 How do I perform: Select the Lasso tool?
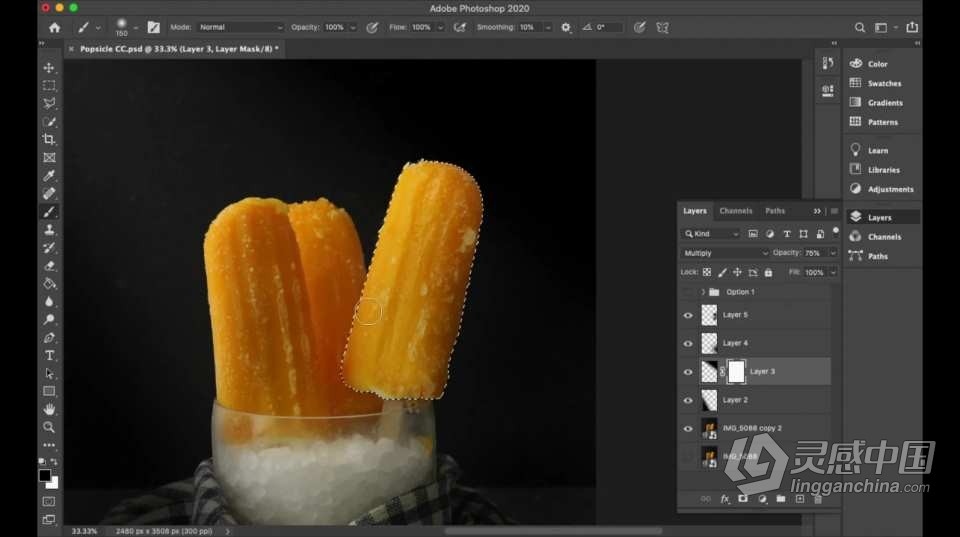pos(49,103)
